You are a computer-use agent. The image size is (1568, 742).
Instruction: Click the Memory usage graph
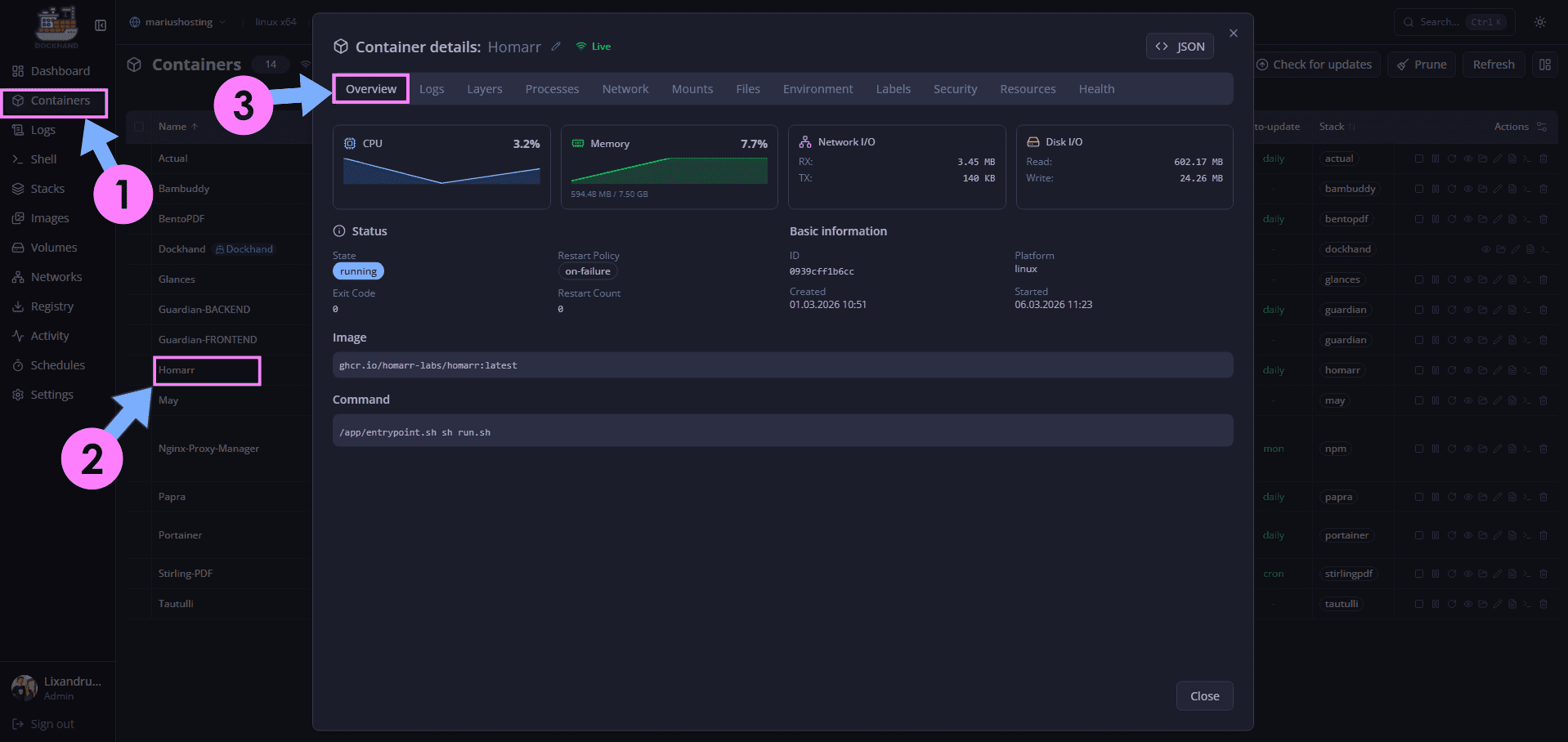[x=669, y=170]
